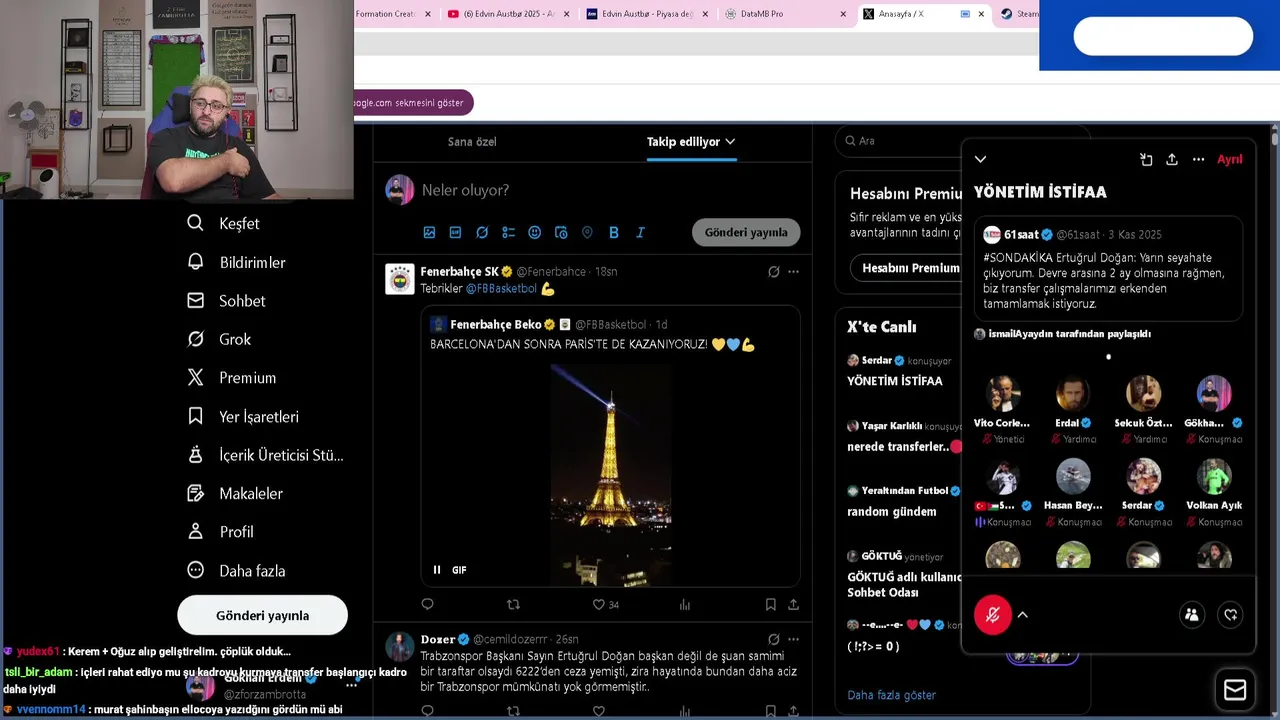Share the YÖNETİM İSTİFAA Space

pos(1172,159)
